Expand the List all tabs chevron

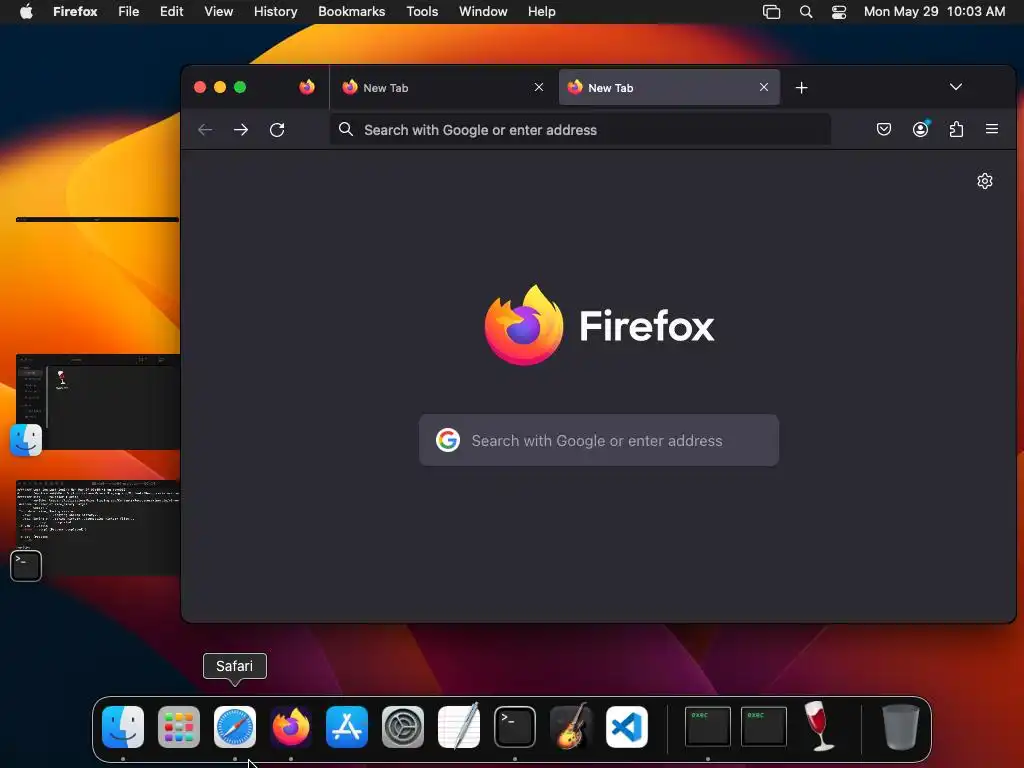coord(955,87)
